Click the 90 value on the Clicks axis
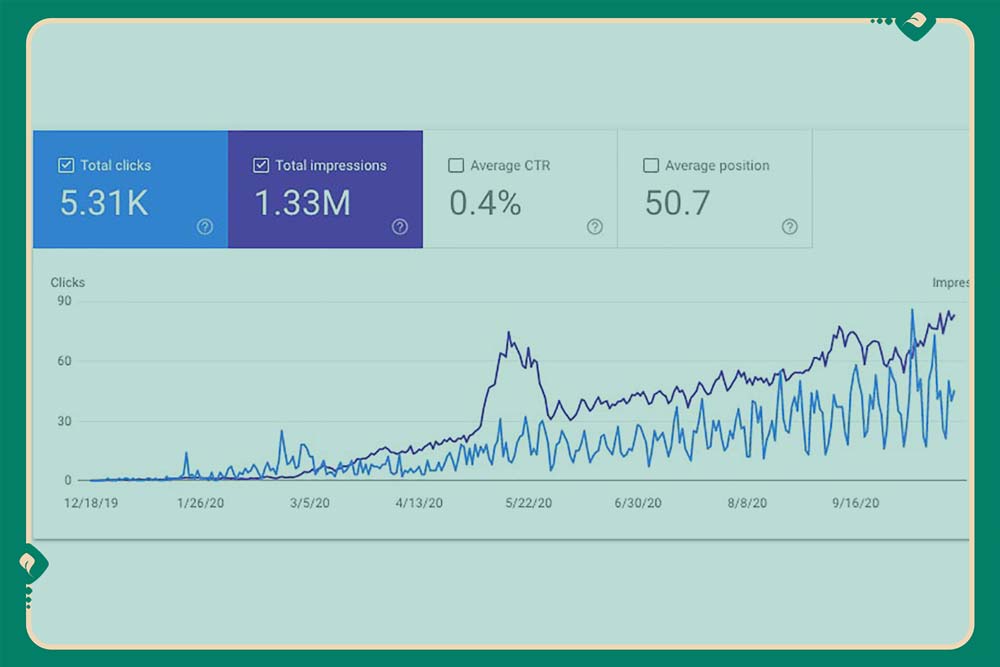This screenshot has height=667, width=1000. (64, 301)
